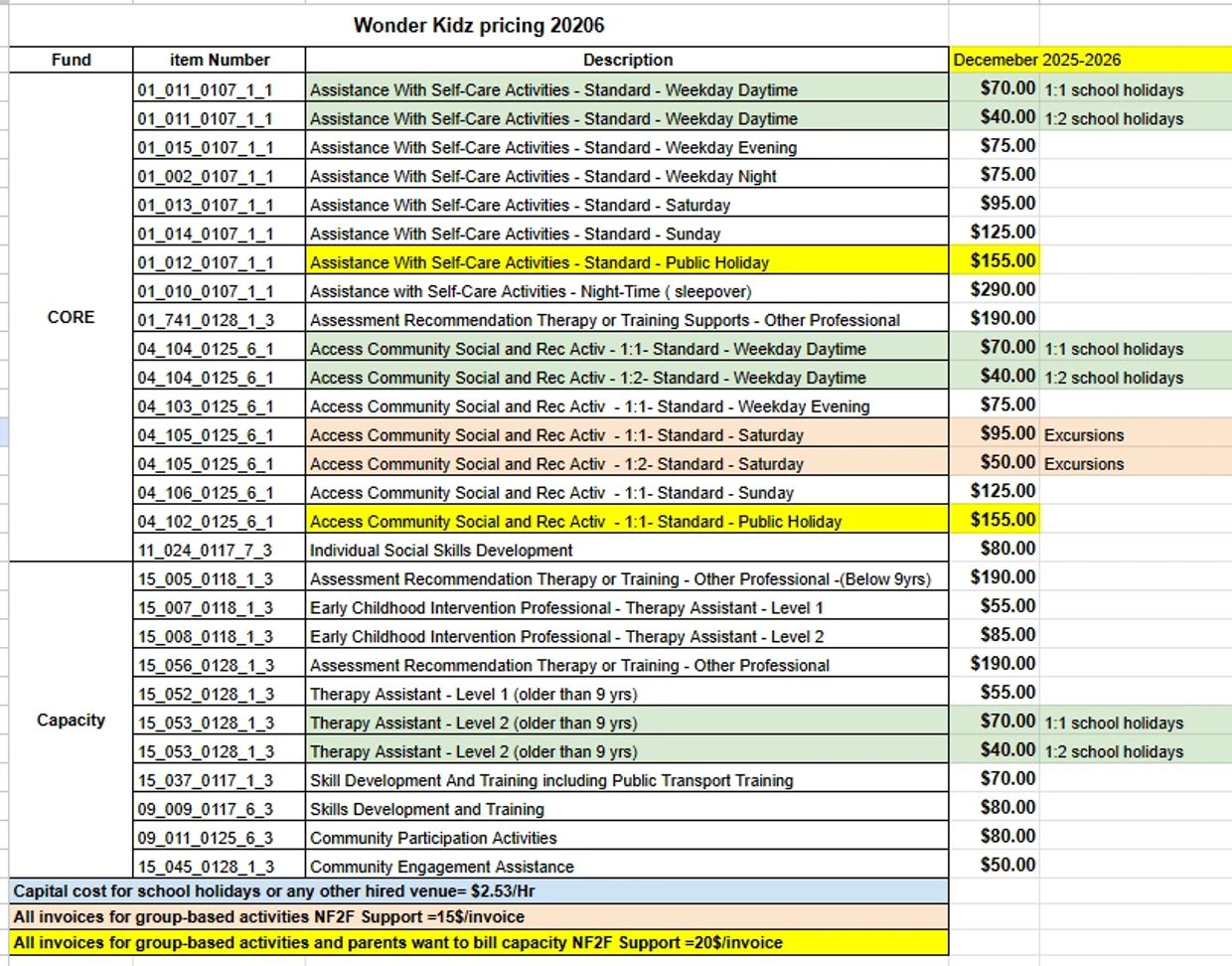Select the Capacity fund cell

click(71, 720)
